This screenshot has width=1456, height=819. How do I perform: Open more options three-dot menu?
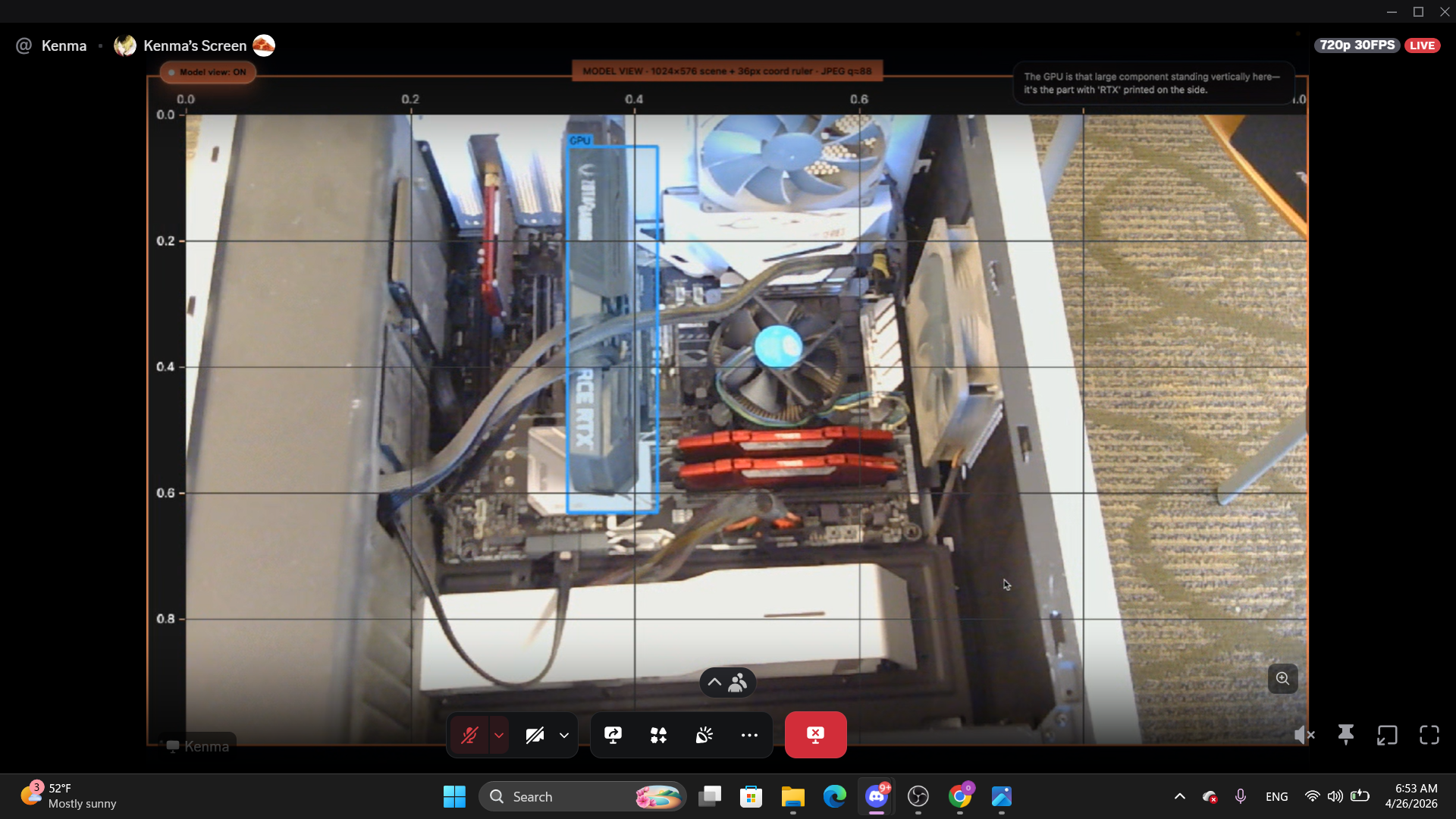(x=749, y=735)
